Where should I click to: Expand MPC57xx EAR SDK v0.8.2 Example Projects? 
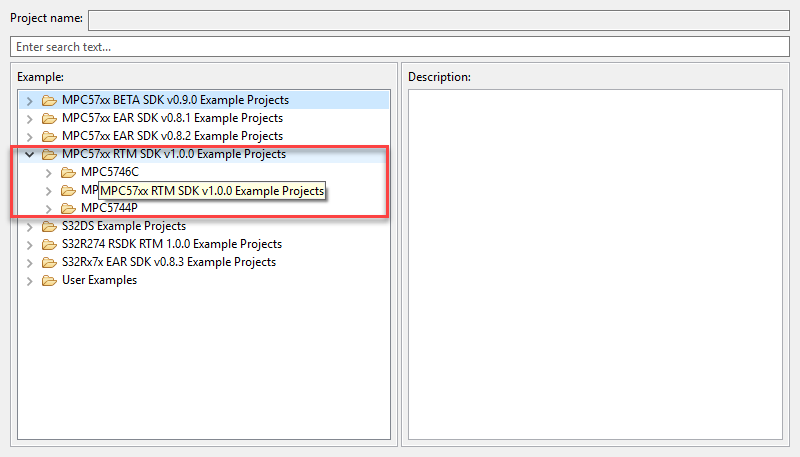[x=30, y=137]
